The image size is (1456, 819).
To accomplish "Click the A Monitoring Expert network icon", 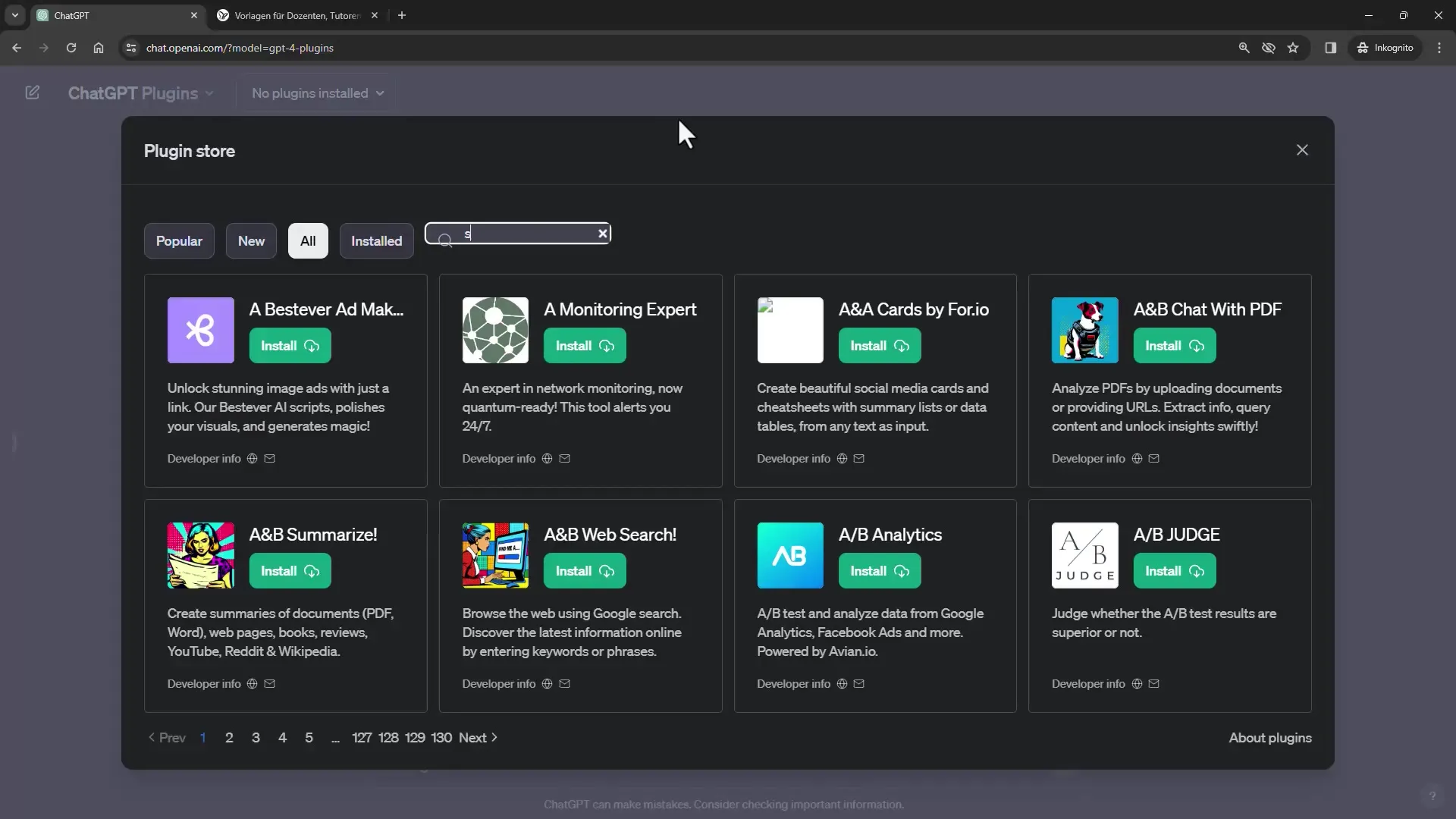I will tap(495, 330).
